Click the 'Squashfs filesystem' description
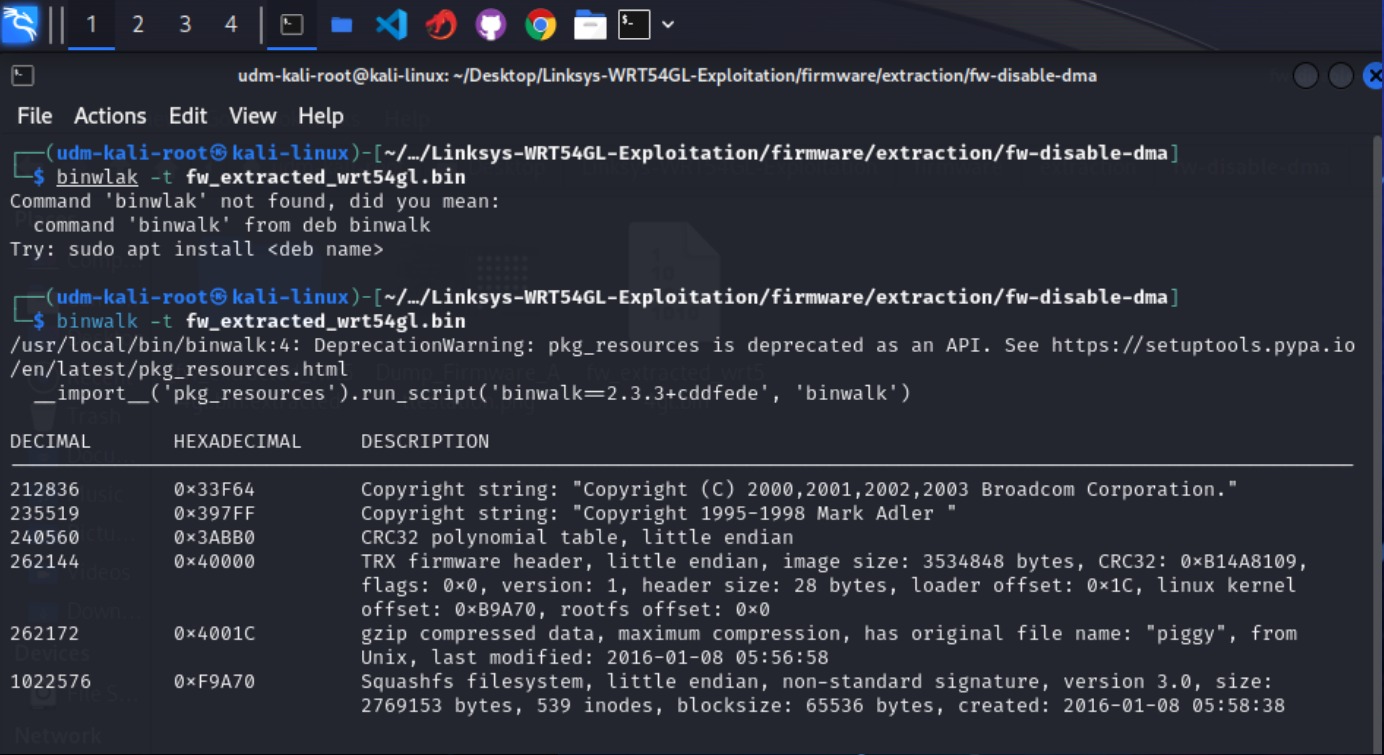 coord(822,693)
